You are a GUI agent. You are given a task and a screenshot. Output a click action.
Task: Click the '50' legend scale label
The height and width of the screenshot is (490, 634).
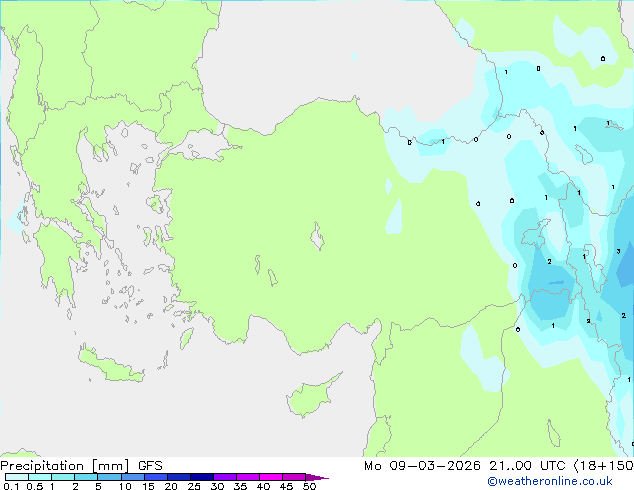(x=309, y=486)
